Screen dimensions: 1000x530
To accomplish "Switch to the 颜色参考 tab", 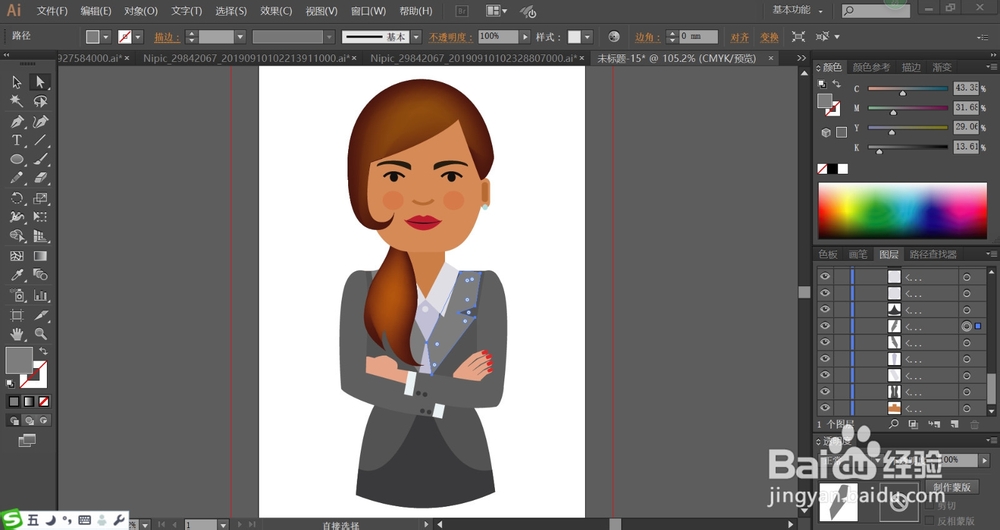I will 871,67.
